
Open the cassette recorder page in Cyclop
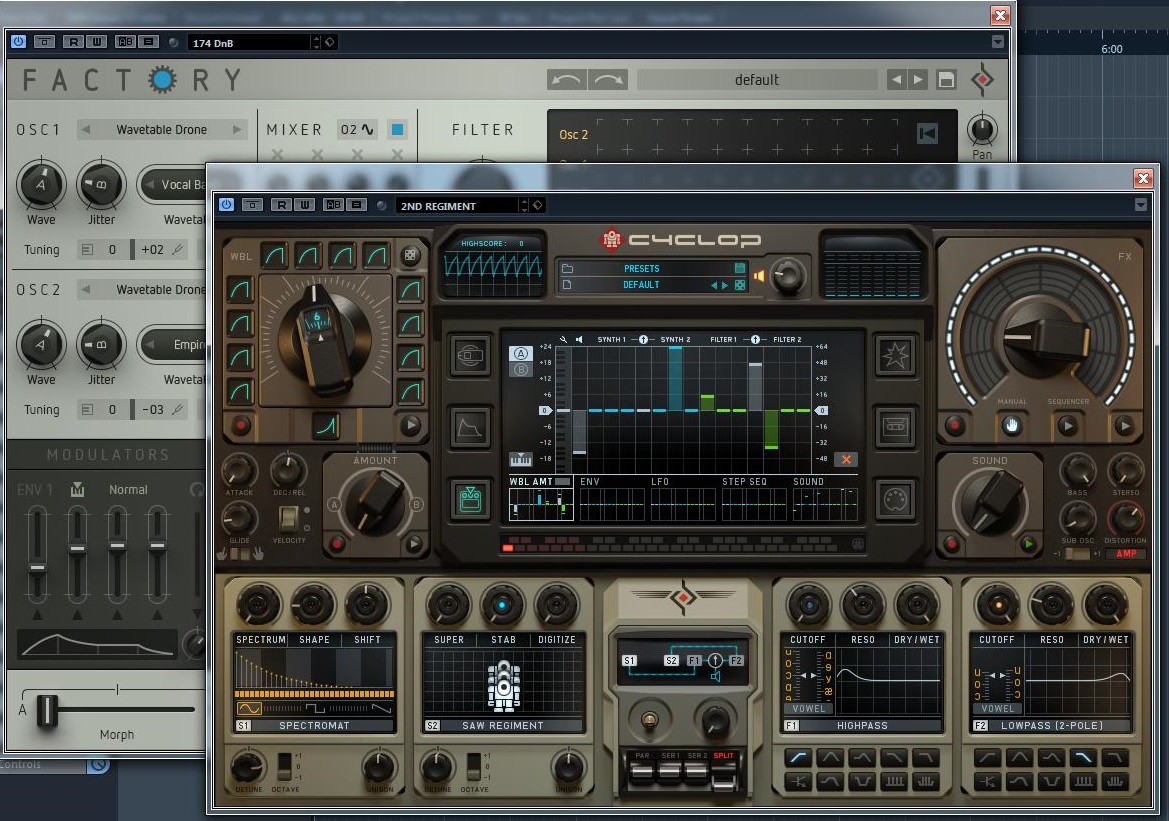tap(895, 427)
